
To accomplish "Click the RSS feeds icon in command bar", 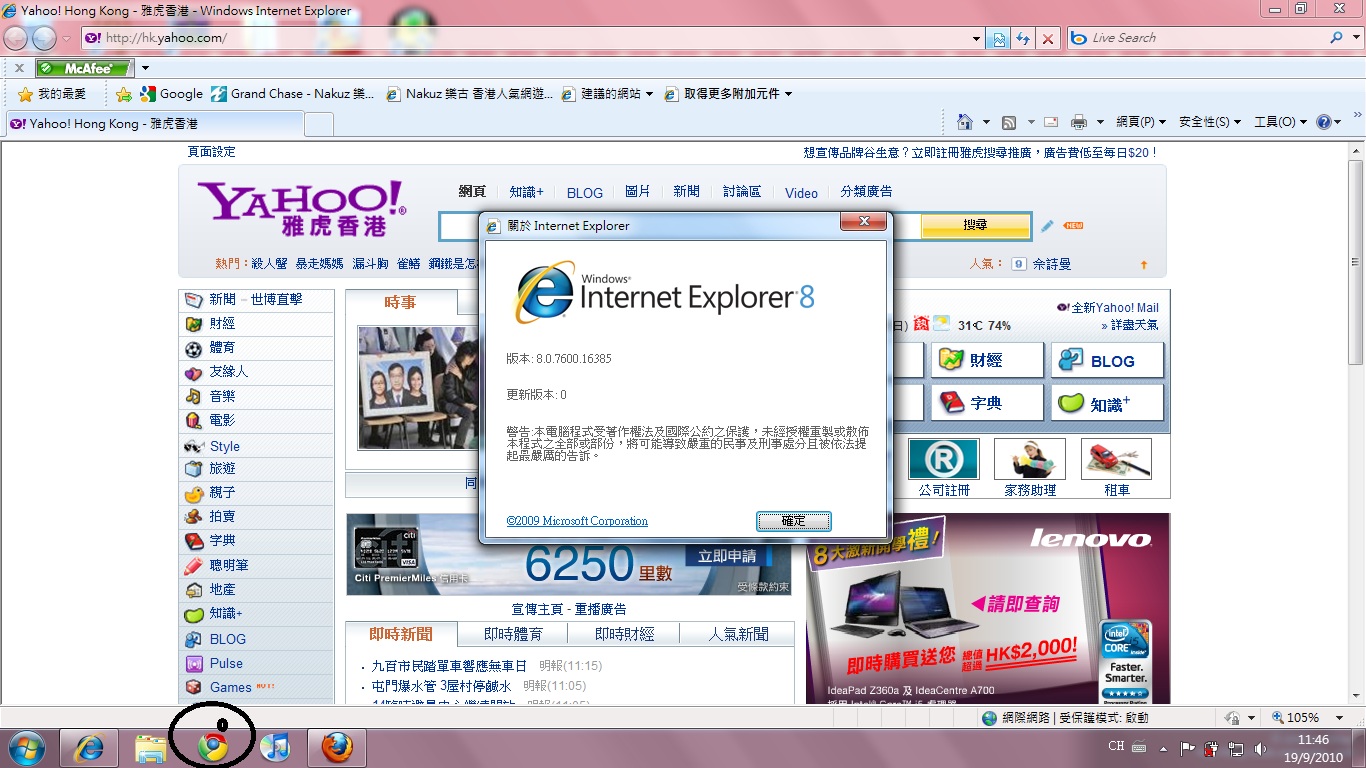I will (x=1009, y=122).
